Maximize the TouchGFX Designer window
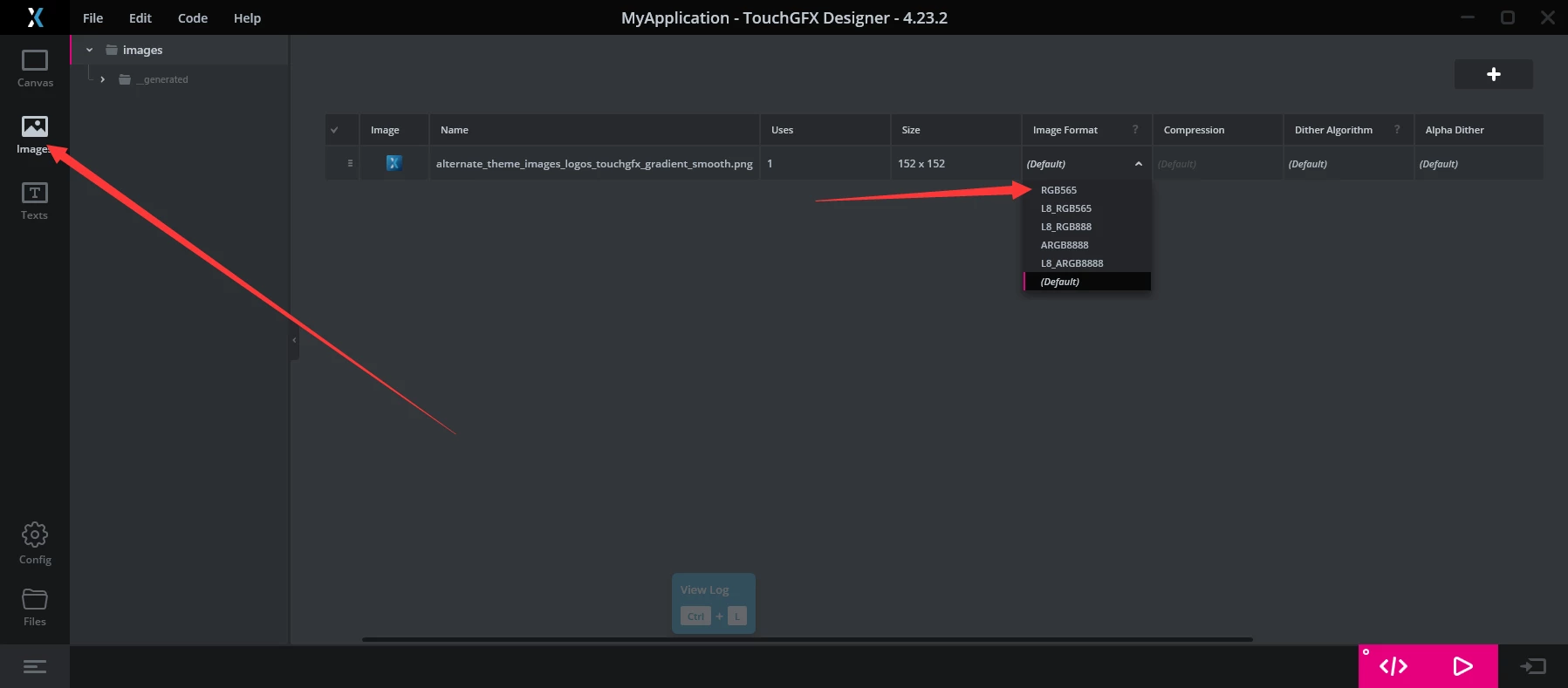 [1508, 17]
